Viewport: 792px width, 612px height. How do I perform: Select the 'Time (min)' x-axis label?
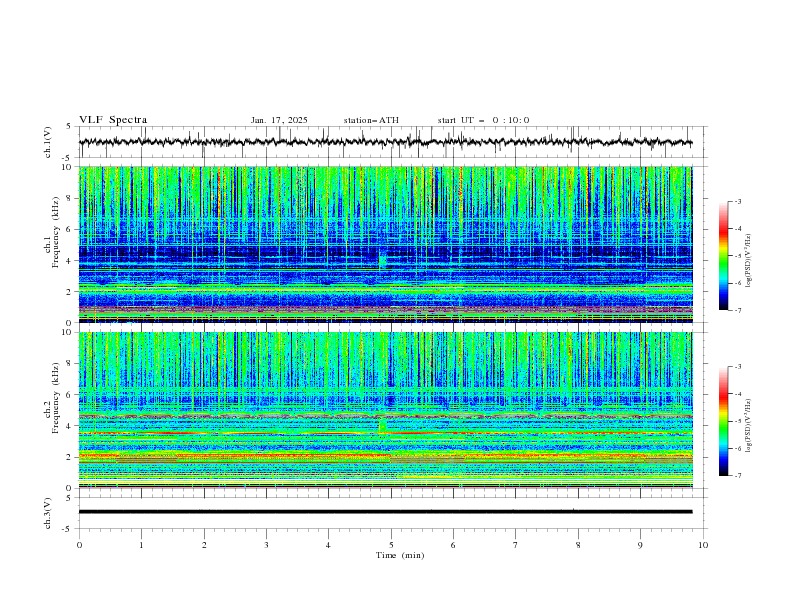tap(400, 555)
